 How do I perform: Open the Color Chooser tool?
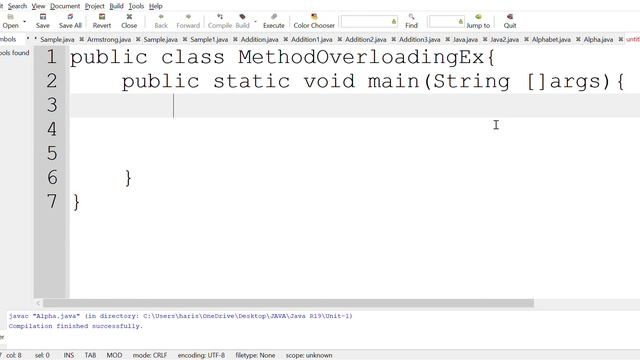coord(314,21)
